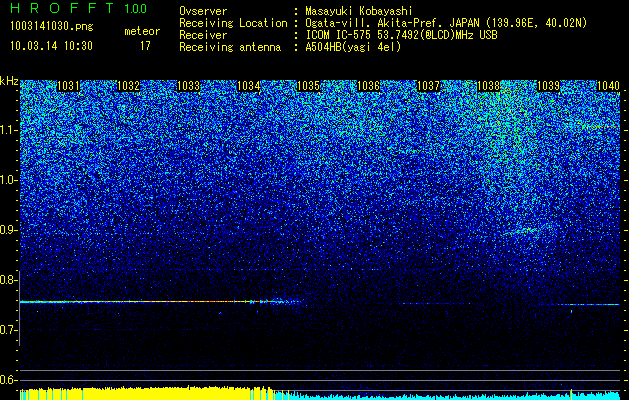Viewport: 629px width, 400px height.
Task: Click the kHz axis unit label
Action: point(9,82)
